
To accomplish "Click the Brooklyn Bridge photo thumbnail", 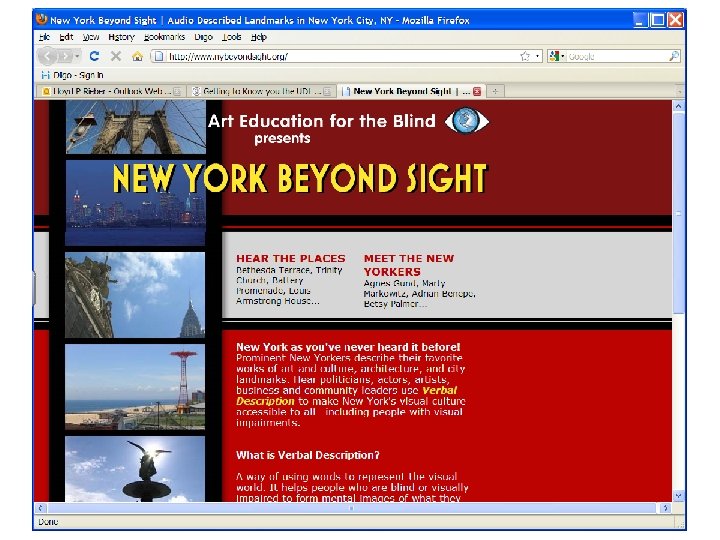I will (136, 127).
